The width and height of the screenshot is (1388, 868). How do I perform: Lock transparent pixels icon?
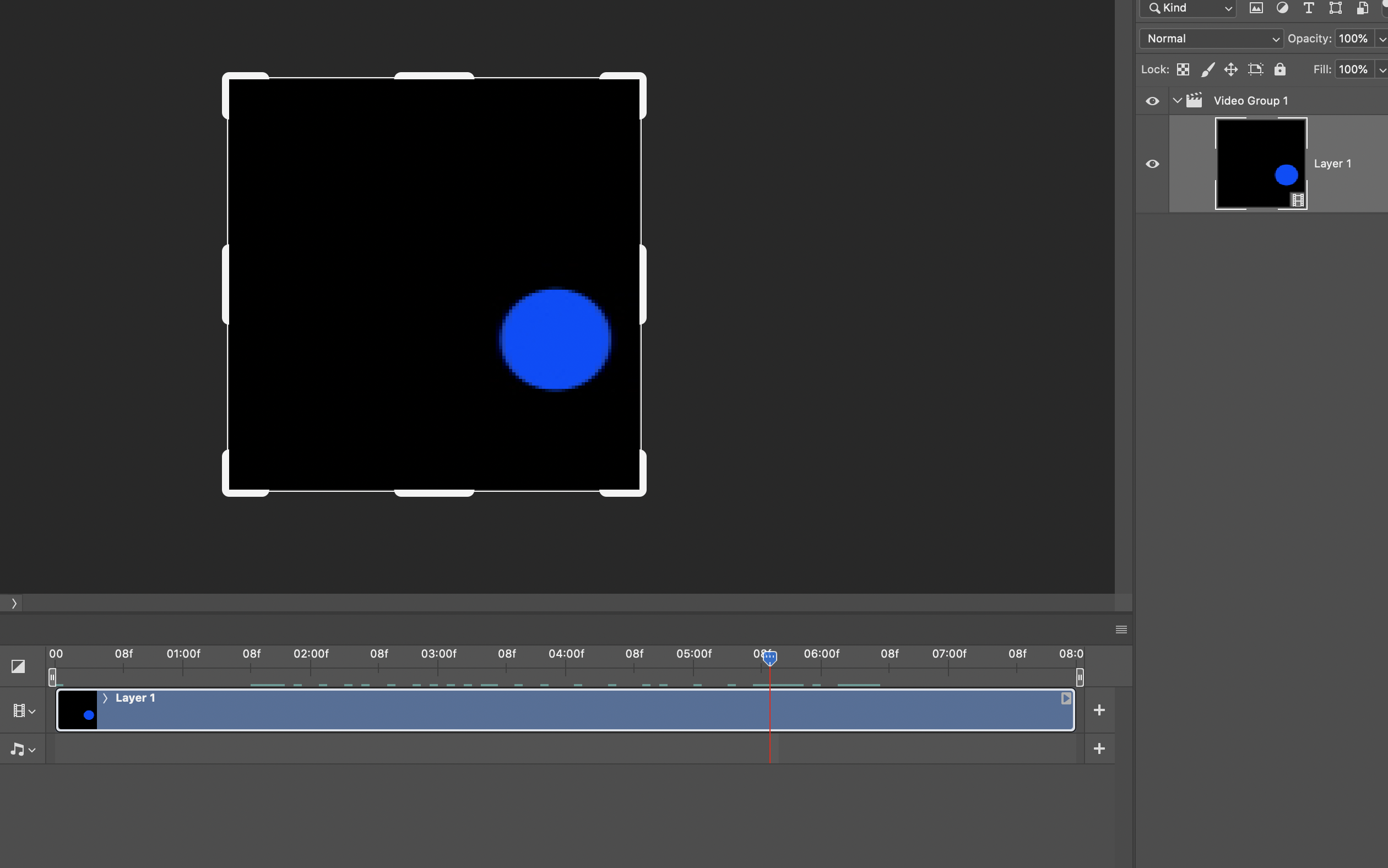1183,69
